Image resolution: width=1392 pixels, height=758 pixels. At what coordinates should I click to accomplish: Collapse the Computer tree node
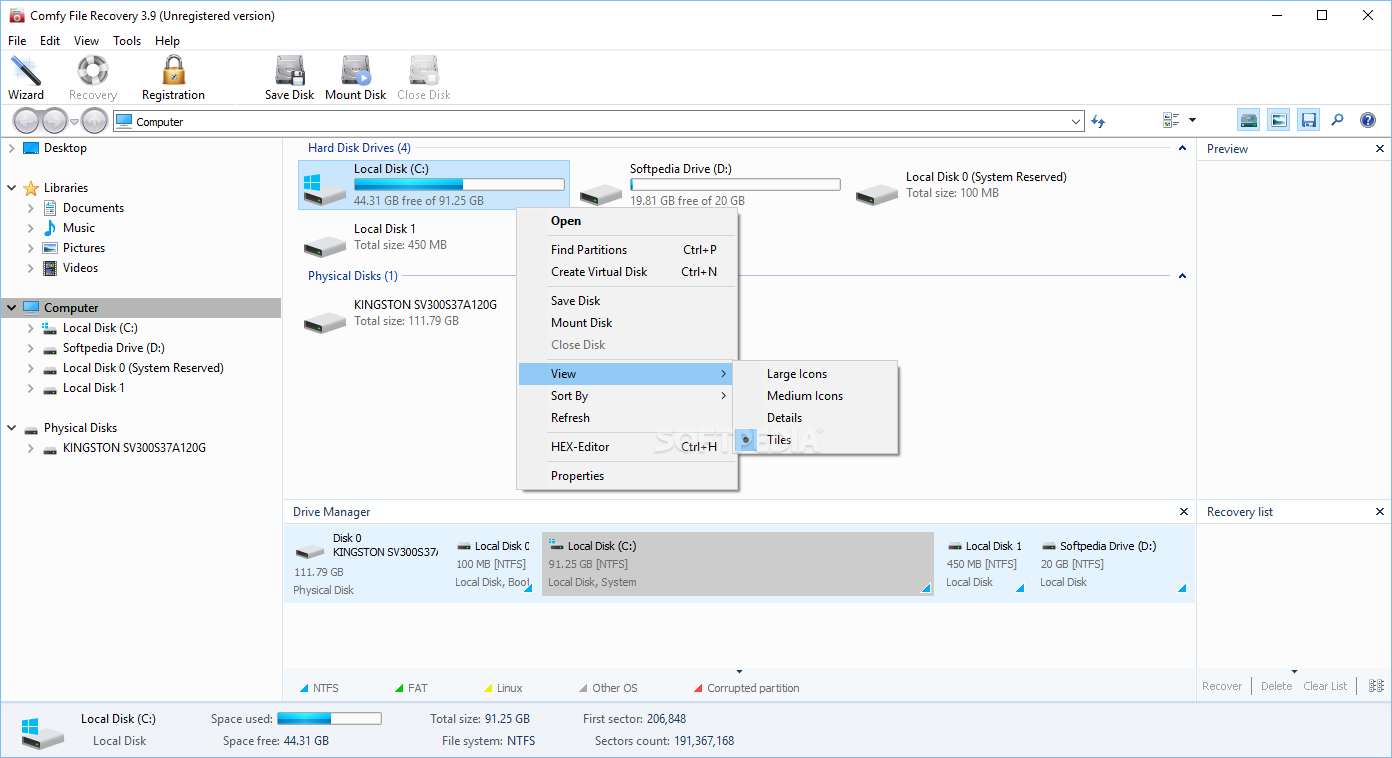pos(11,308)
